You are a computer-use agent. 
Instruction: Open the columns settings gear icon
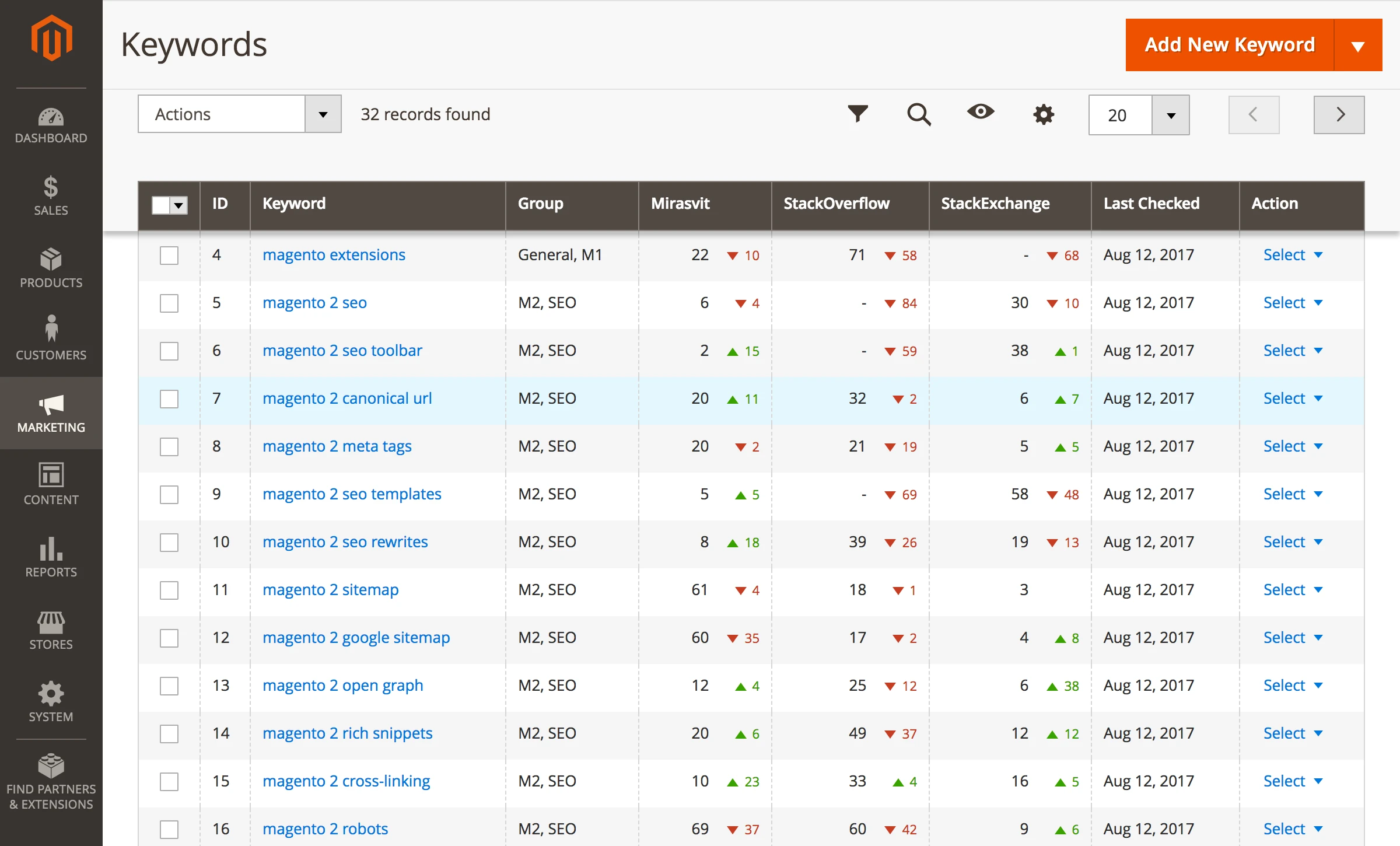point(1044,114)
